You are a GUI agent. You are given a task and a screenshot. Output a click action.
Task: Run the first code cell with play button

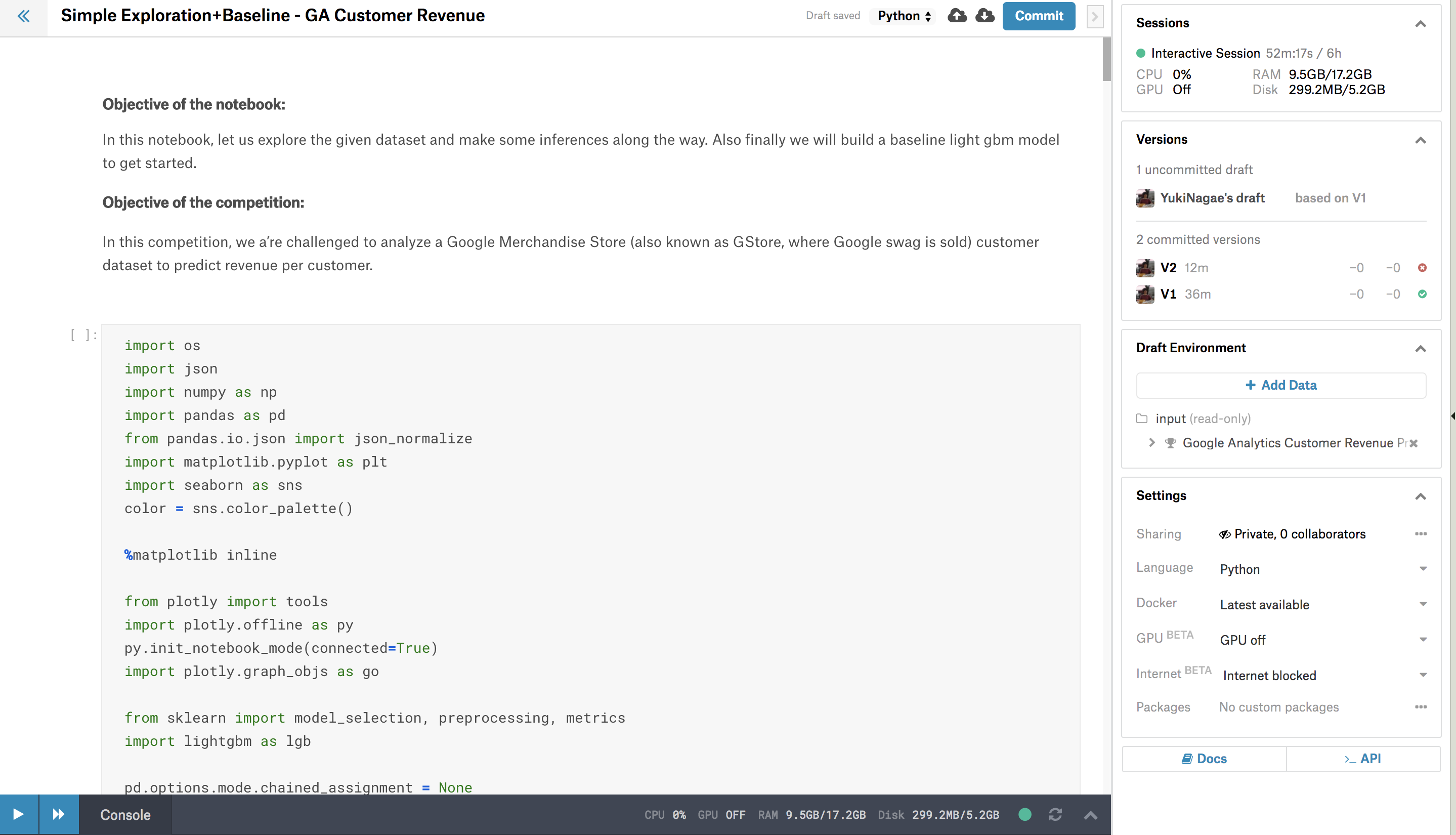[18, 814]
